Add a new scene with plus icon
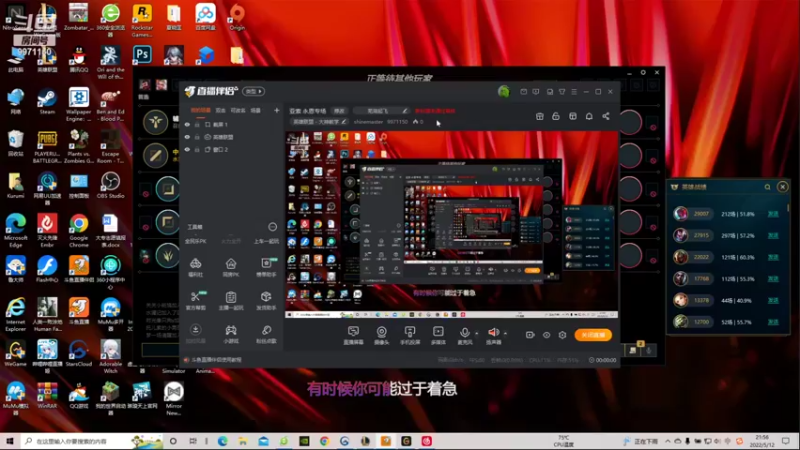 pyautogui.click(x=277, y=110)
